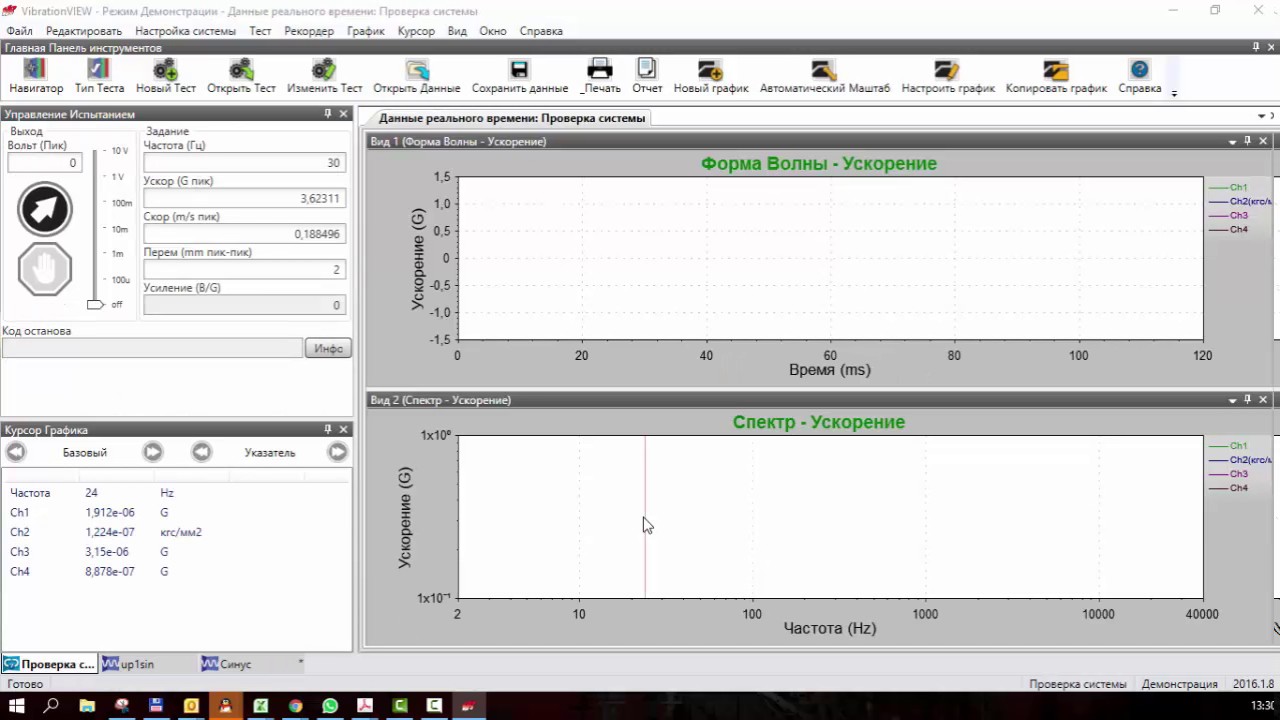Click the Усиление (B/G) field
Image resolution: width=1280 pixels, height=720 pixels.
click(x=244, y=305)
